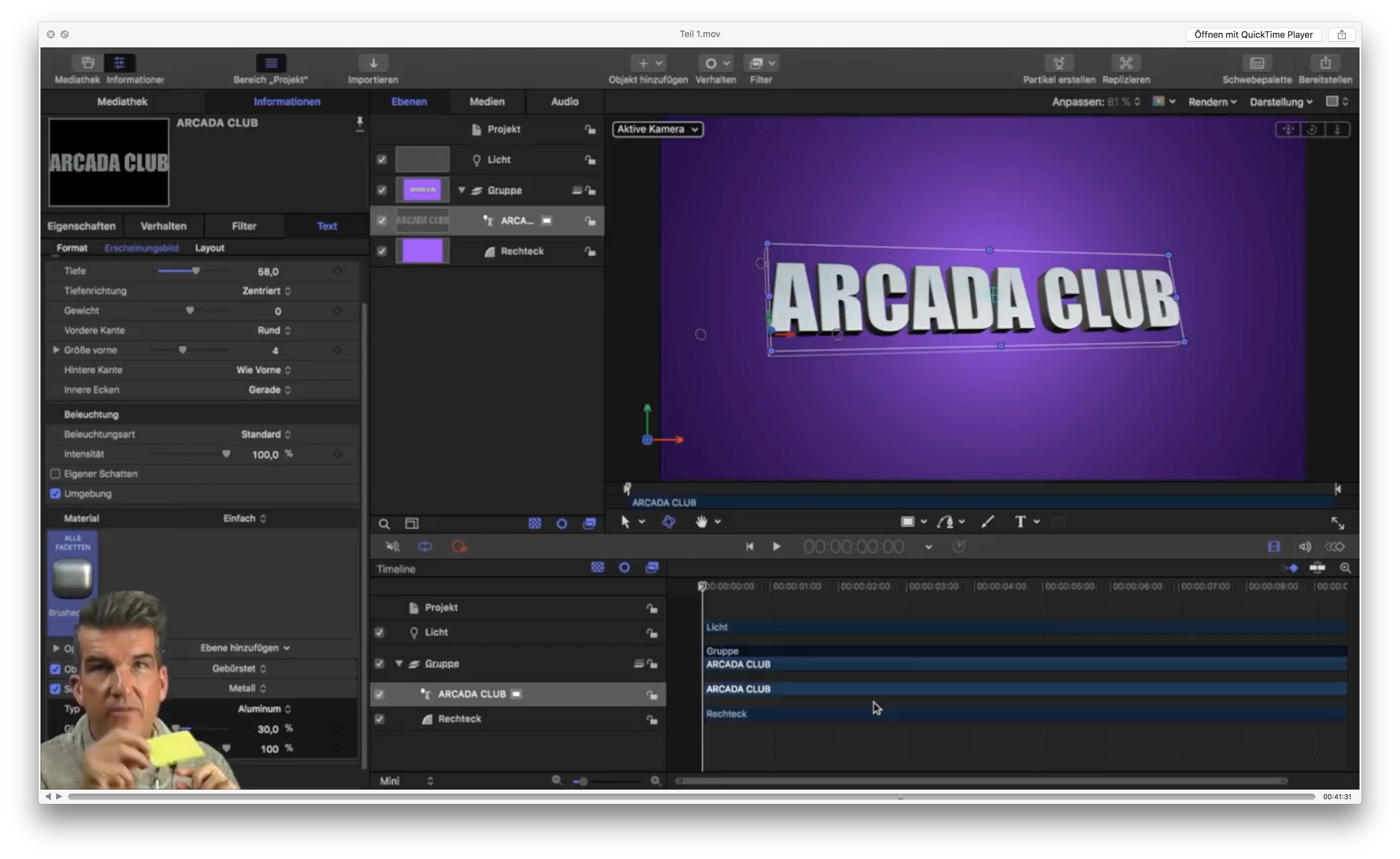Open Beleuchtungsart Standard dropdown
The height and width of the screenshot is (859, 1400).
pyautogui.click(x=266, y=435)
